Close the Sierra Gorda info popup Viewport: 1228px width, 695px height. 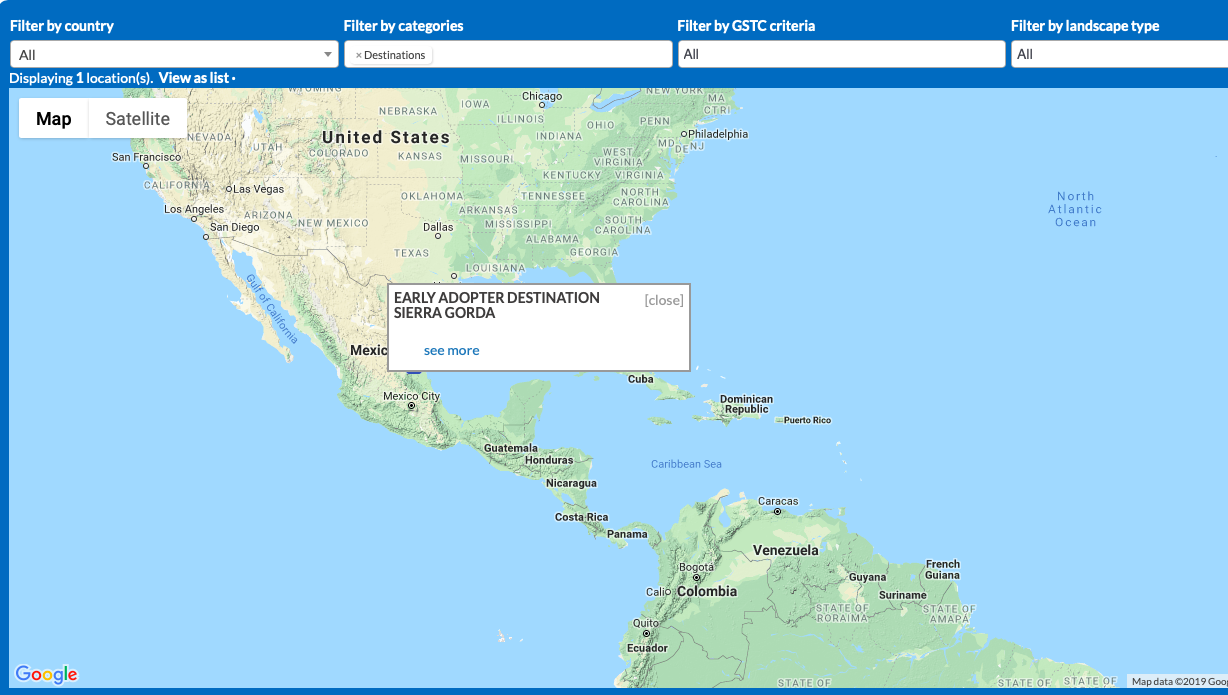pos(664,300)
